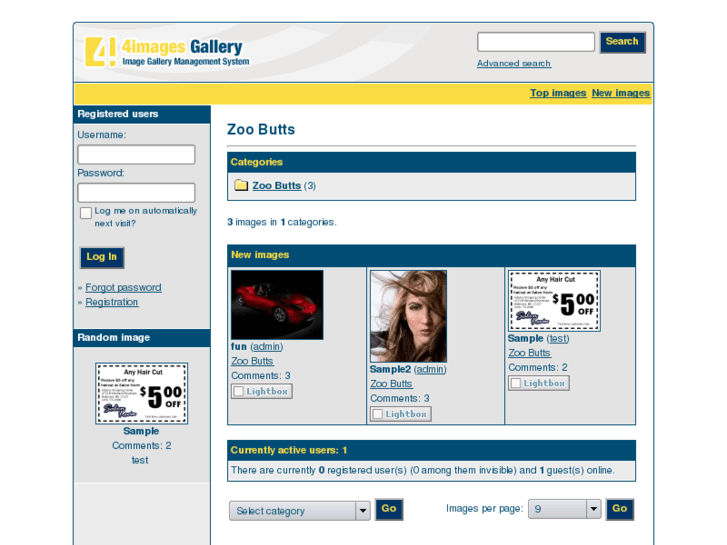The image size is (727, 545).
Task: Click the 4images Gallery logo
Action: (x=167, y=52)
